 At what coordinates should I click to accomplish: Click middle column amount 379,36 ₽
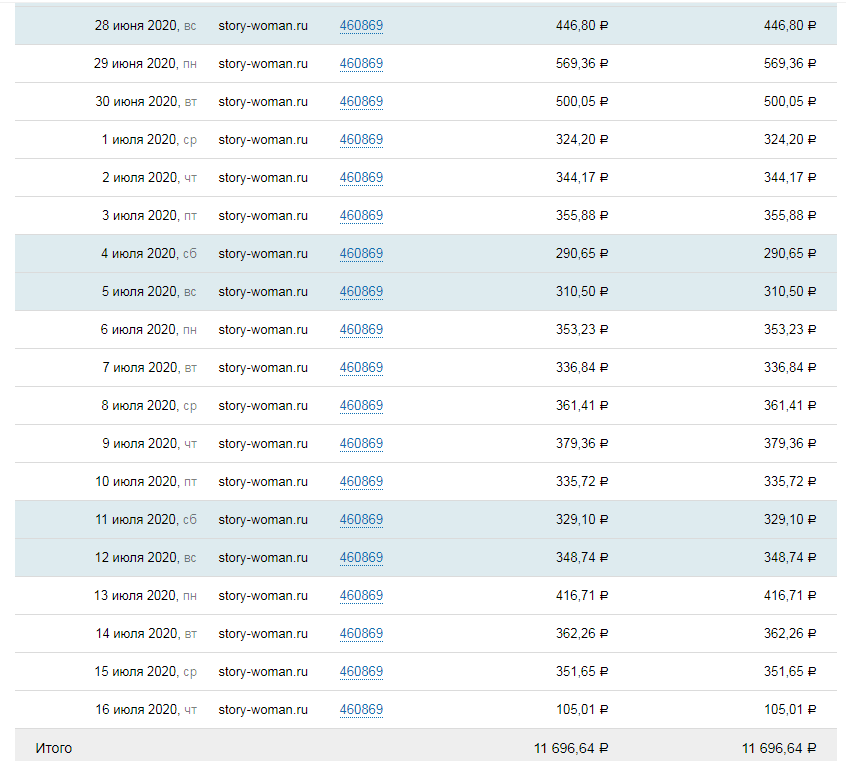tap(582, 444)
